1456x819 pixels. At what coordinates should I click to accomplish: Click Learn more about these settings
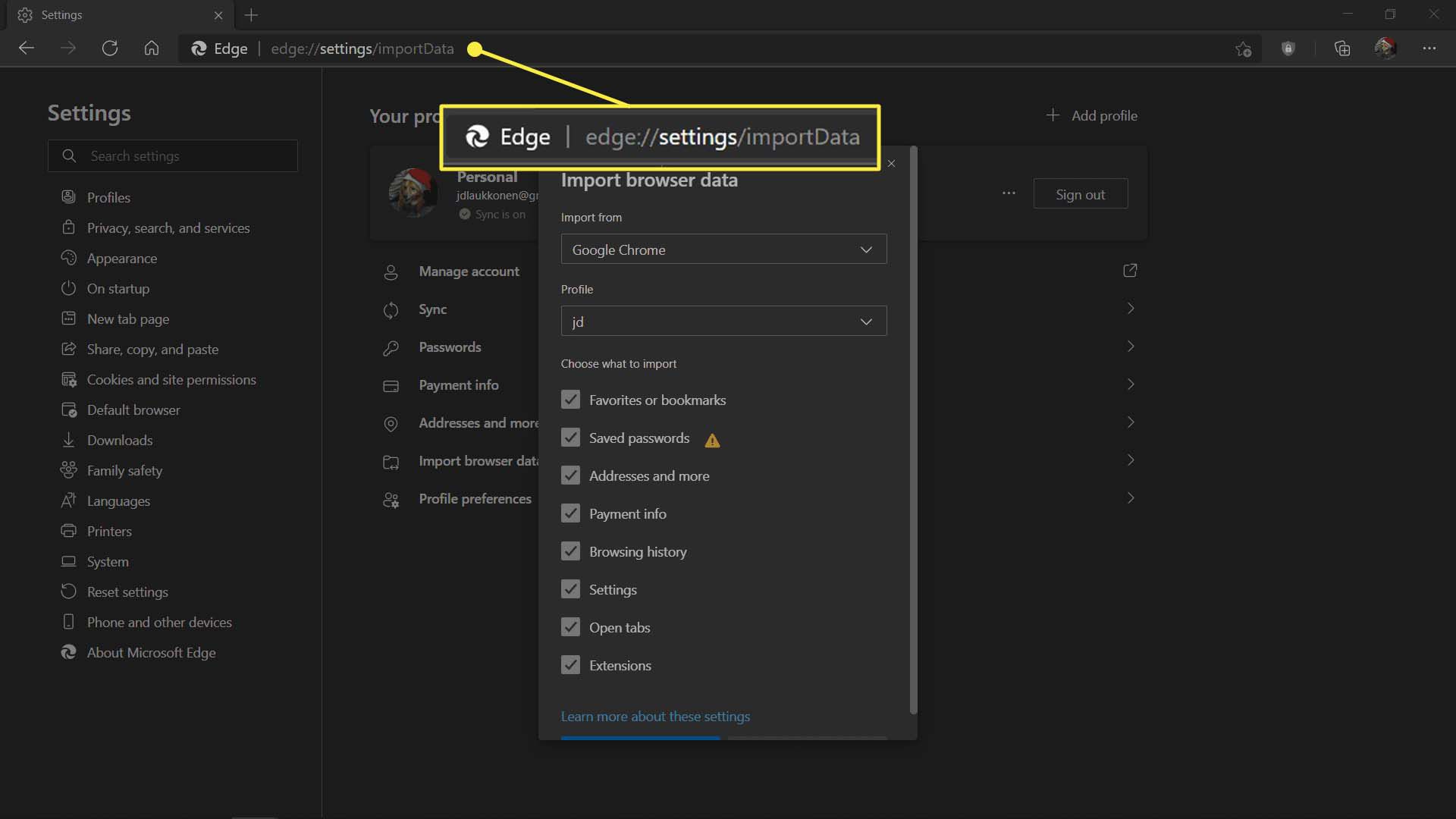(x=655, y=715)
